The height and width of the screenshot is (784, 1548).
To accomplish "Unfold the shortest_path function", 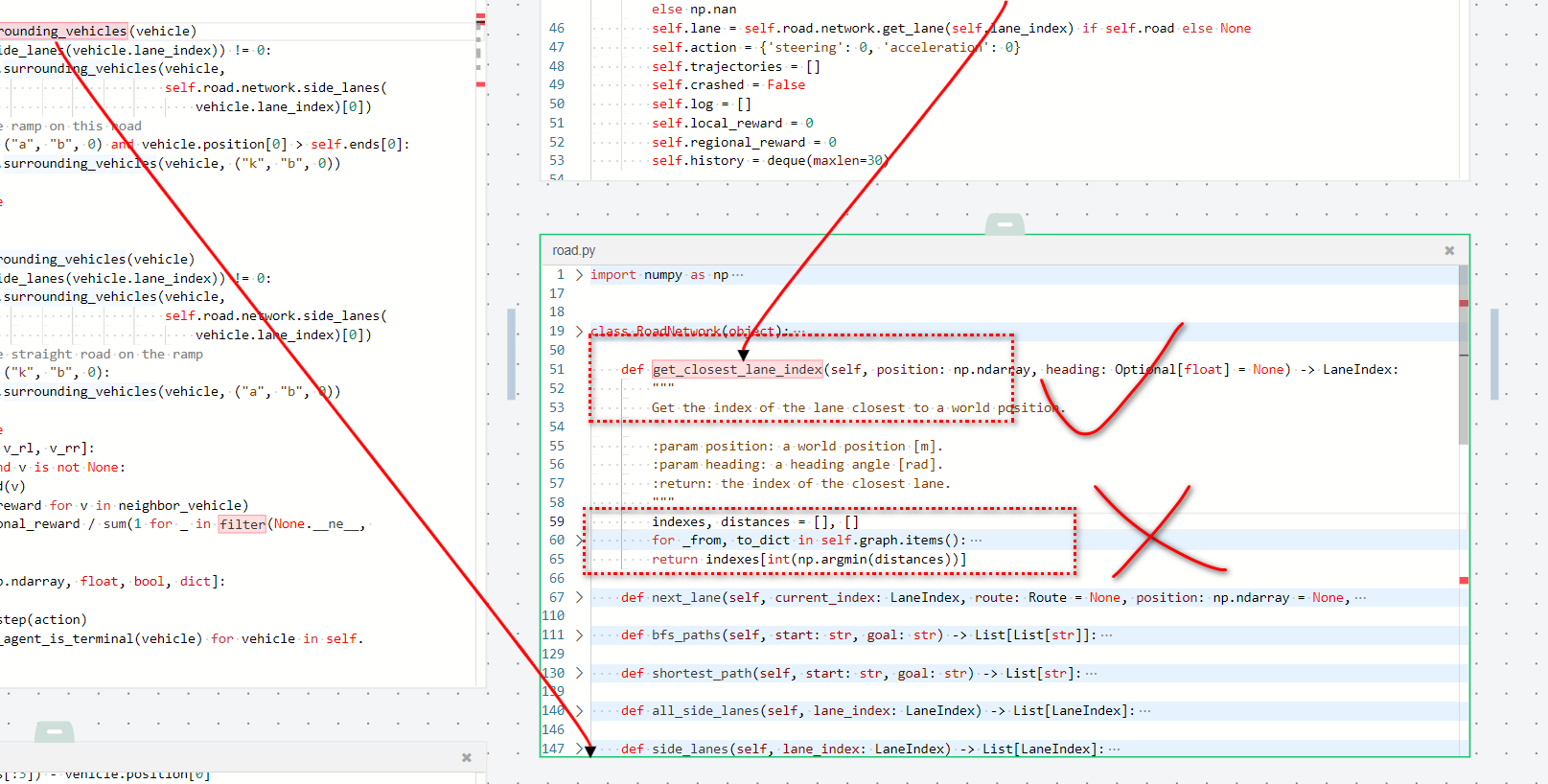I will coord(579,673).
